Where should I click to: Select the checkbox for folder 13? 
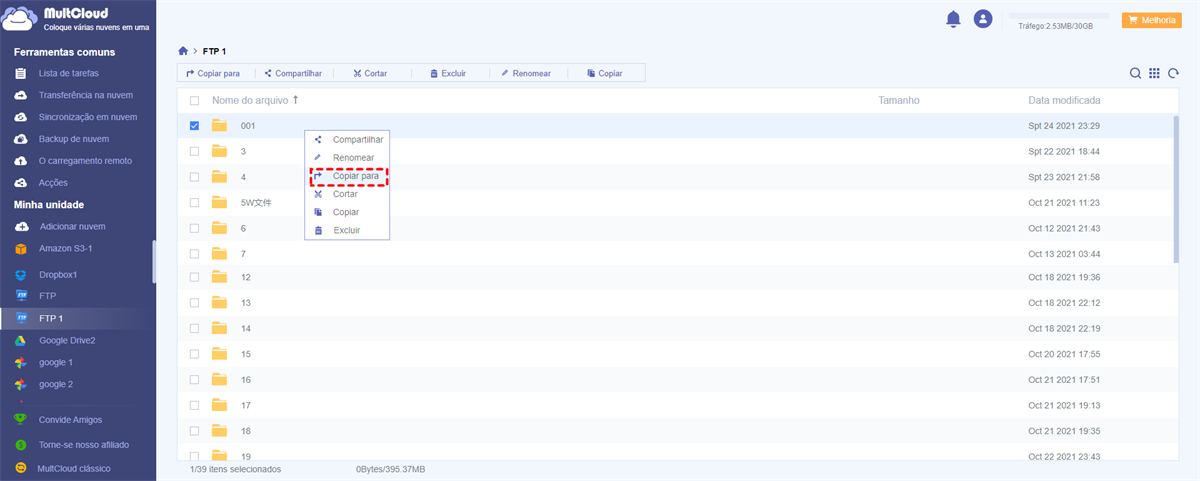pos(194,303)
